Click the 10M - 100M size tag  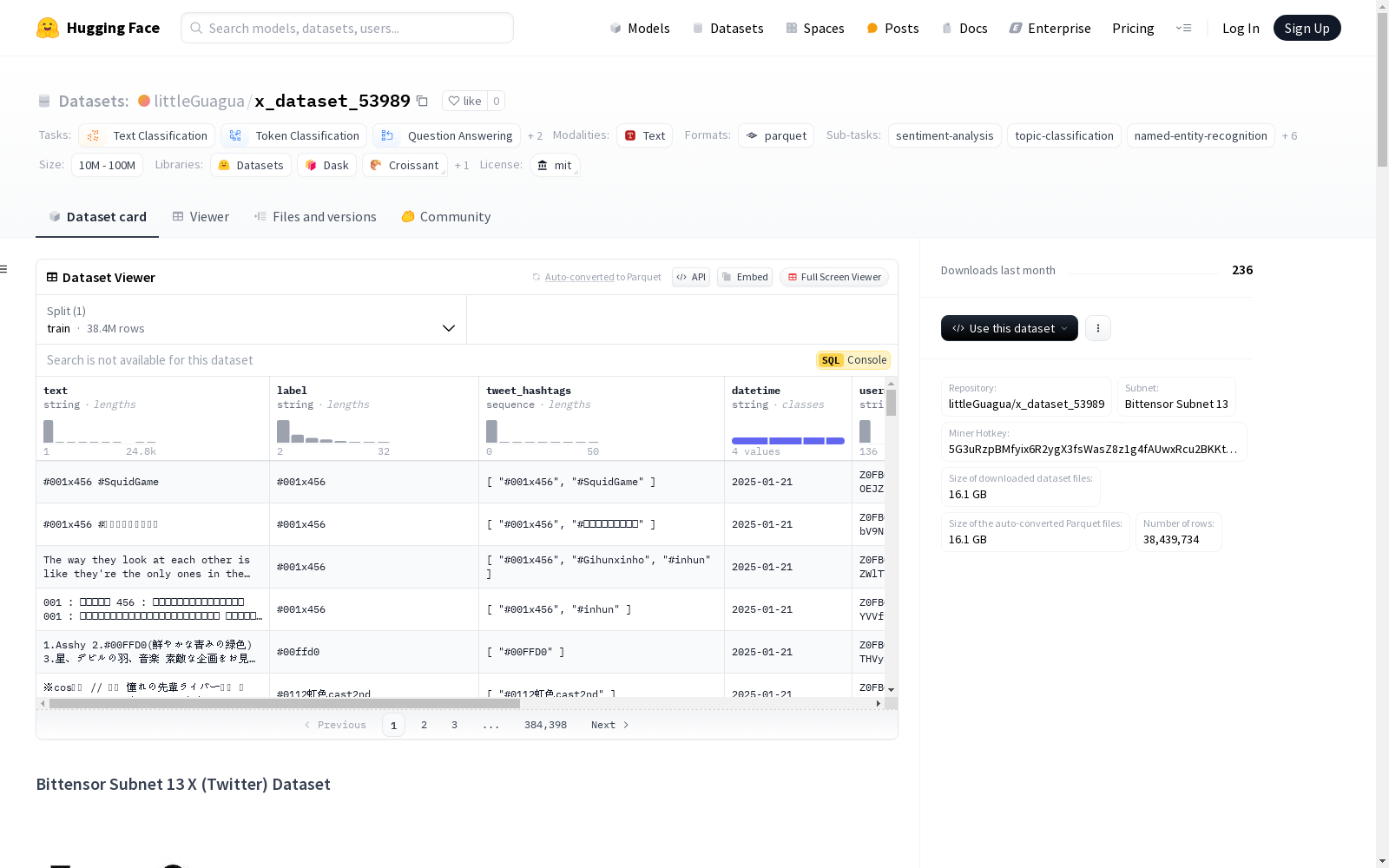click(107, 165)
